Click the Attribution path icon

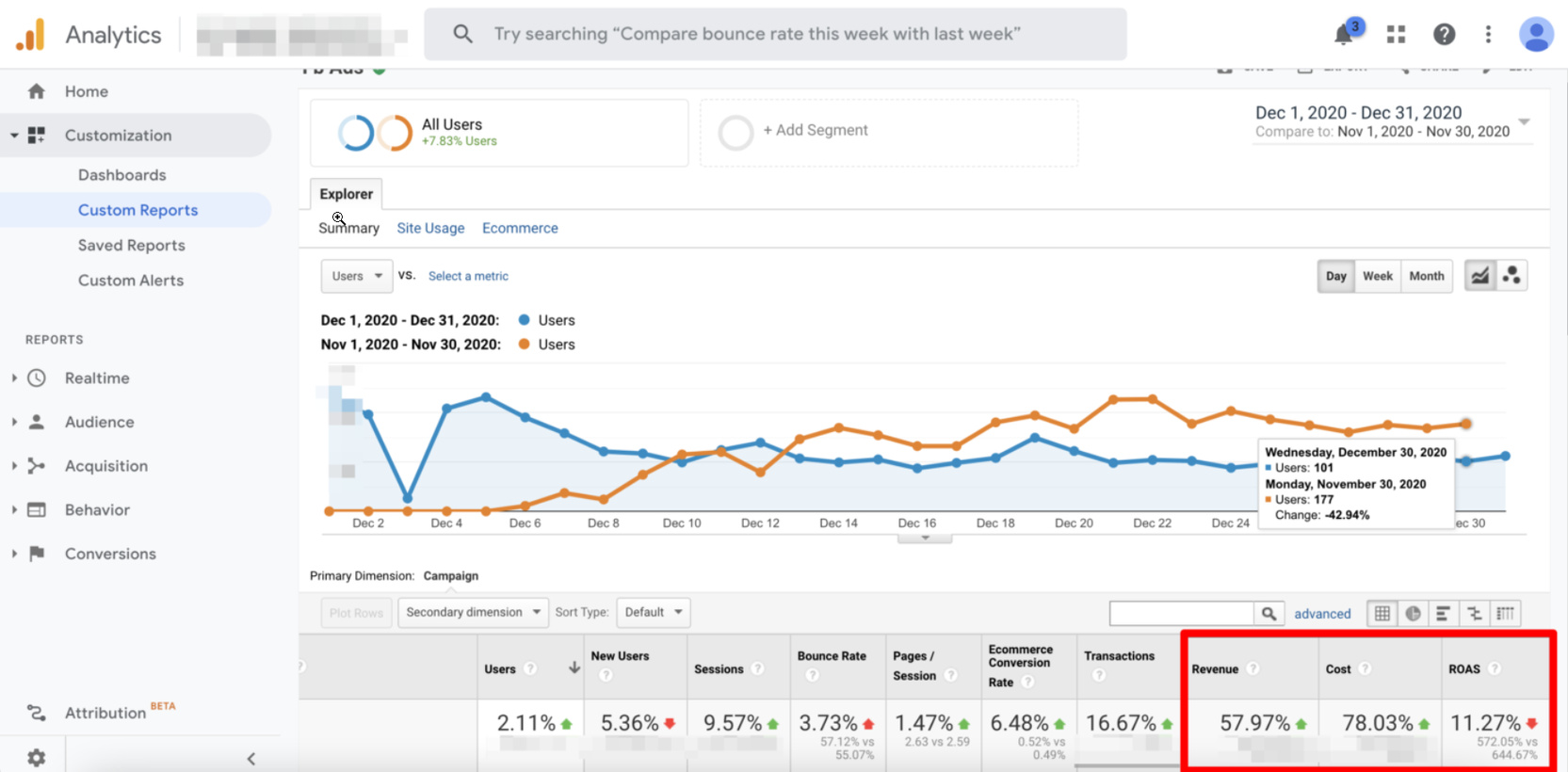click(37, 713)
